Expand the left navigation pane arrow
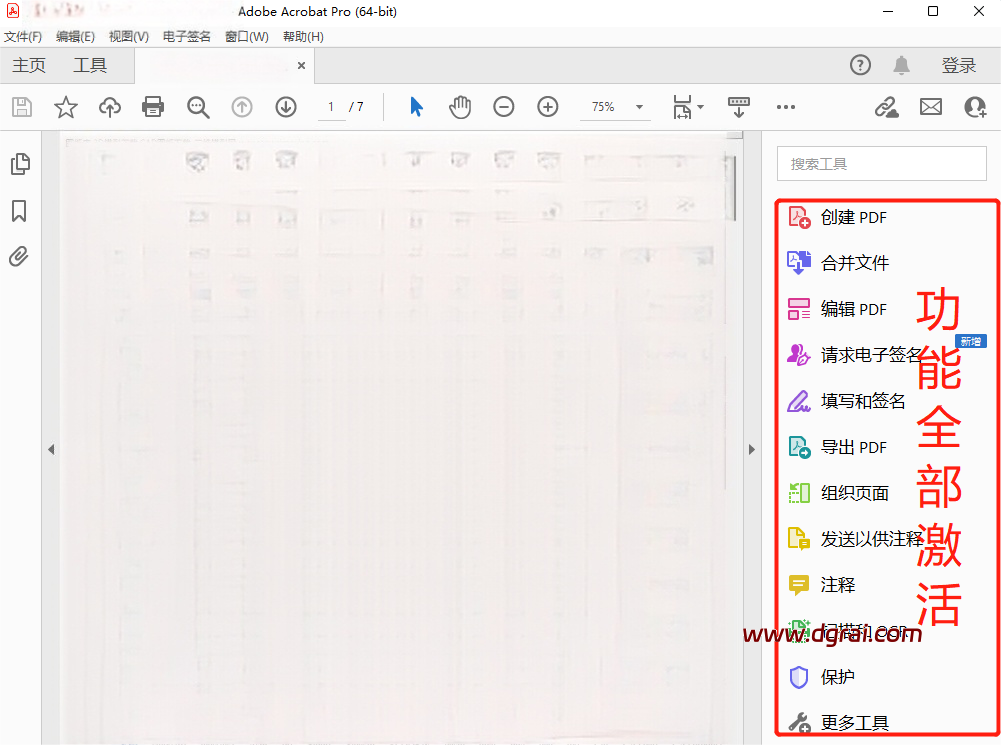The height and width of the screenshot is (745, 1001). point(51,450)
